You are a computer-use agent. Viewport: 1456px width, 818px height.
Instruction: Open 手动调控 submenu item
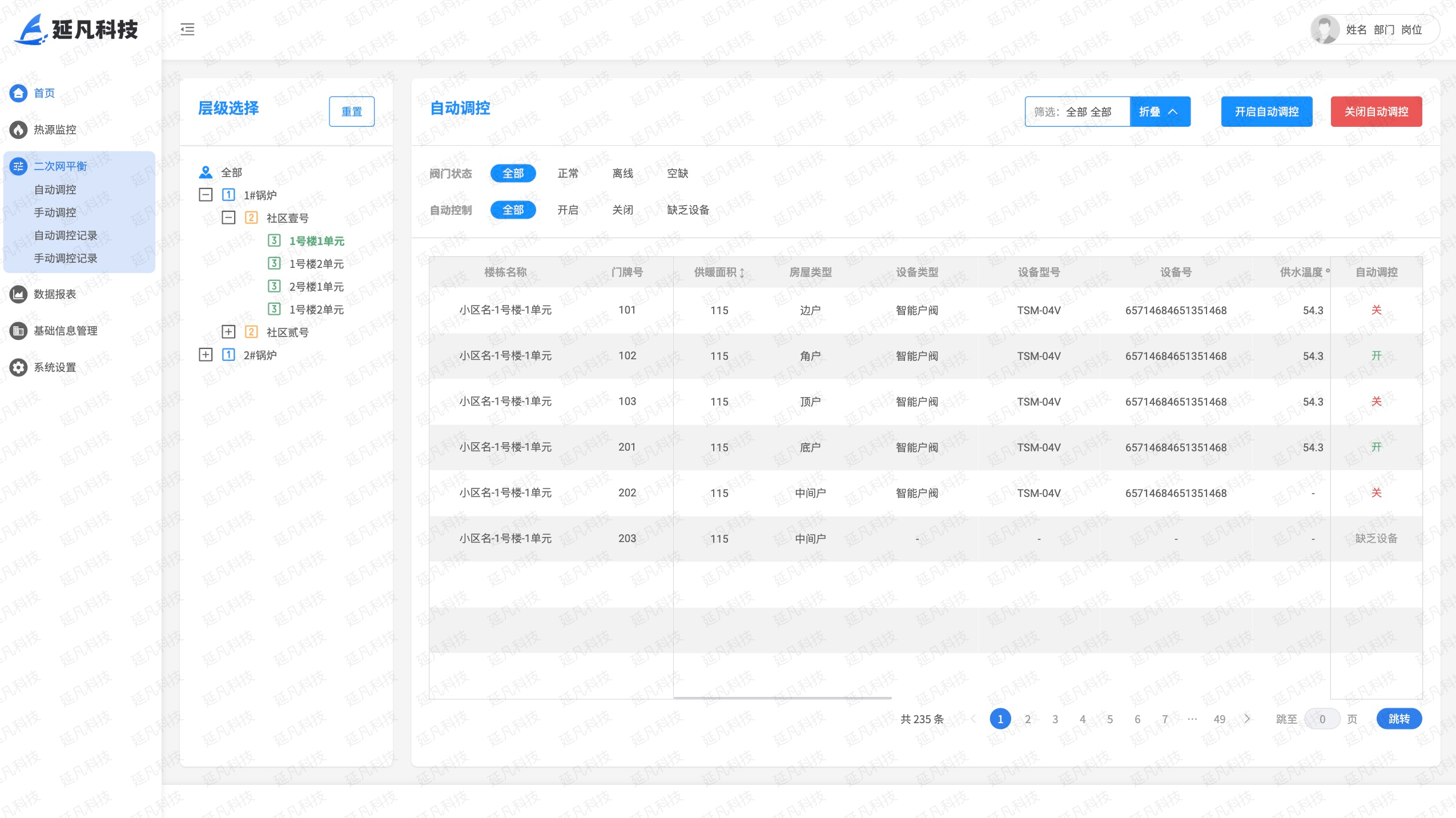pyautogui.click(x=55, y=212)
